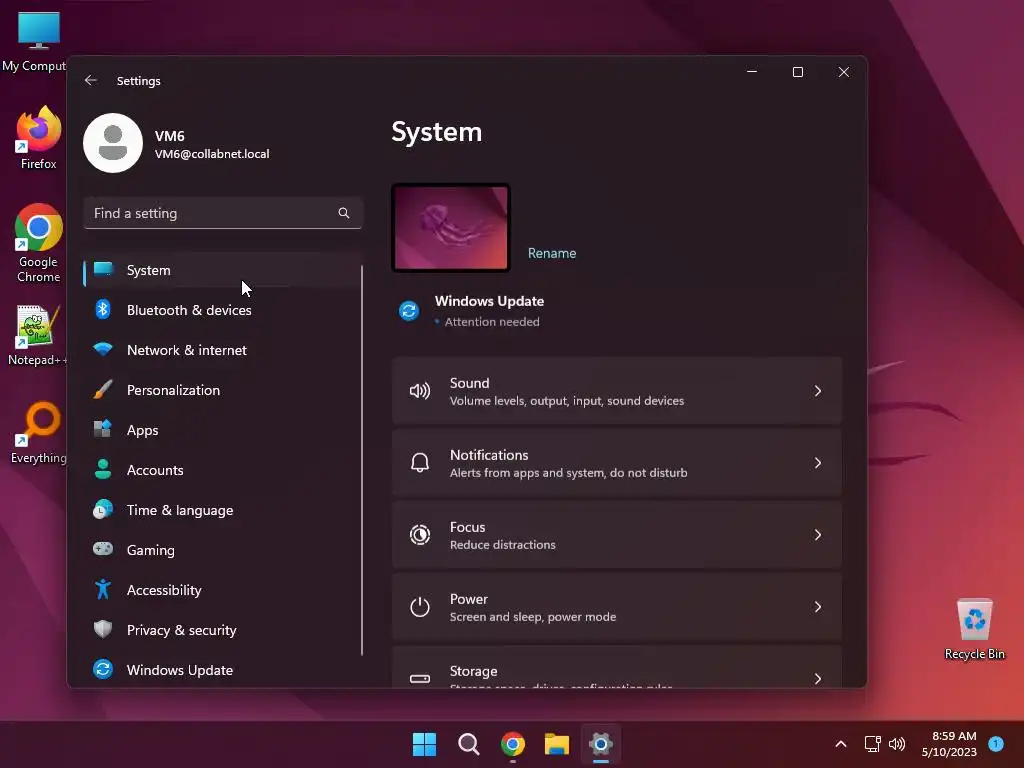Select Gaming in the sidebar
The height and width of the screenshot is (768, 1024).
[222, 549]
